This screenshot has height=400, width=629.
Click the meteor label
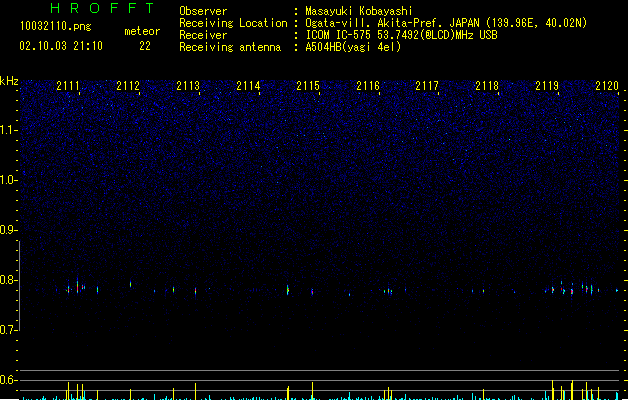(x=142, y=31)
